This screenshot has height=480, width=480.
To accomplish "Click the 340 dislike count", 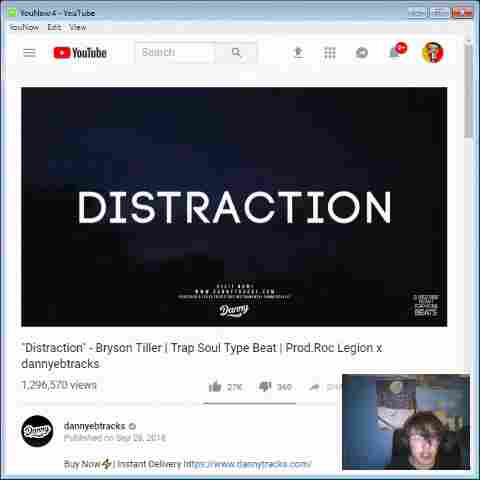I will click(x=284, y=387).
